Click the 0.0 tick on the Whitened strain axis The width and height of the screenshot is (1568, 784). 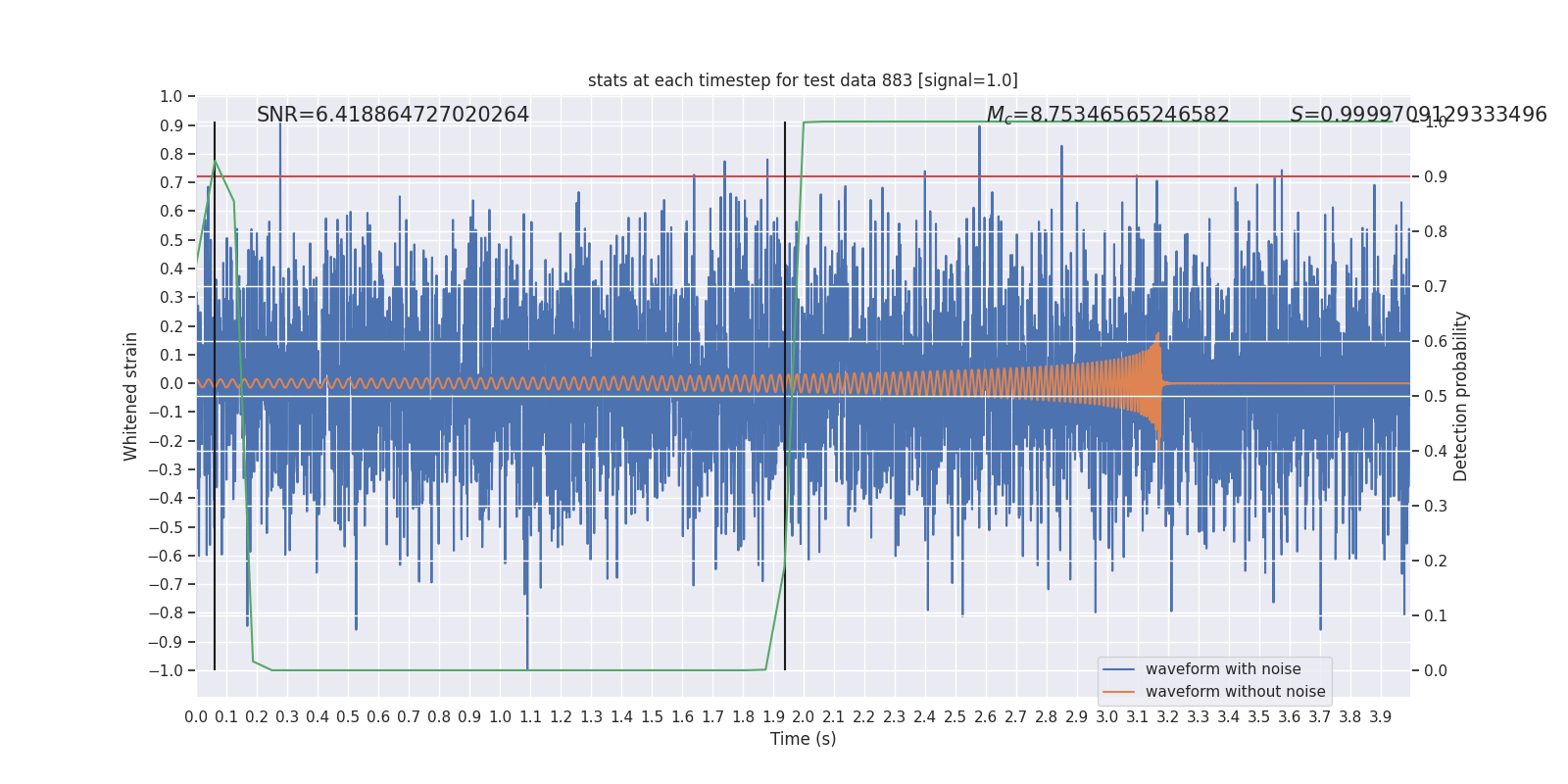coord(171,383)
